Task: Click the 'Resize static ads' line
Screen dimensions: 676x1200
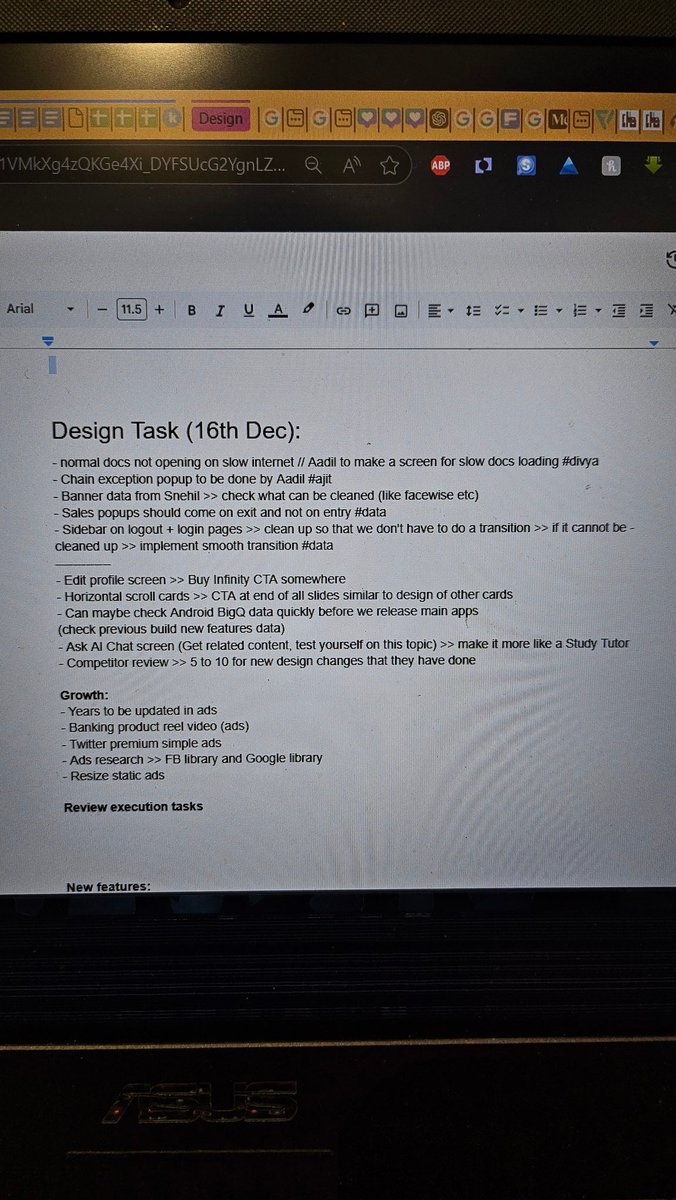Action: pyautogui.click(x=113, y=776)
